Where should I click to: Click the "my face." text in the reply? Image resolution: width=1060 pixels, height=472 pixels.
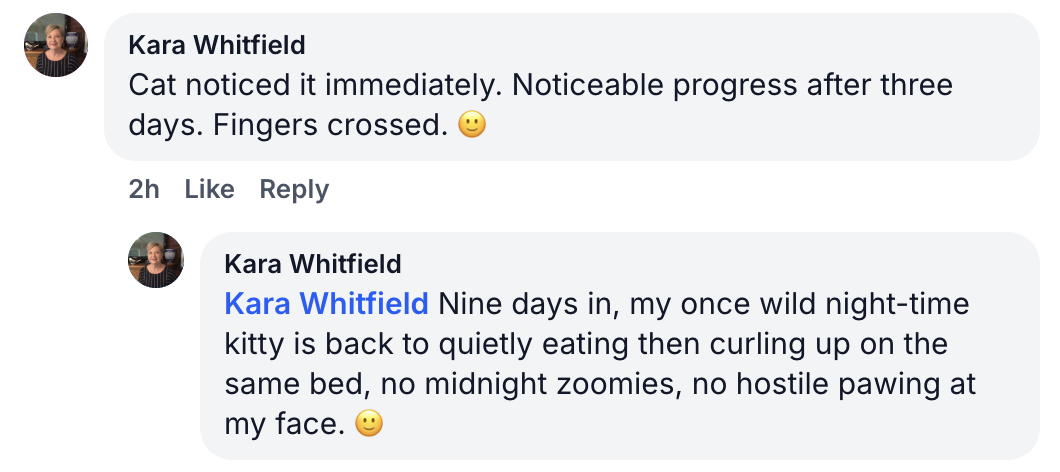pyautogui.click(x=285, y=424)
